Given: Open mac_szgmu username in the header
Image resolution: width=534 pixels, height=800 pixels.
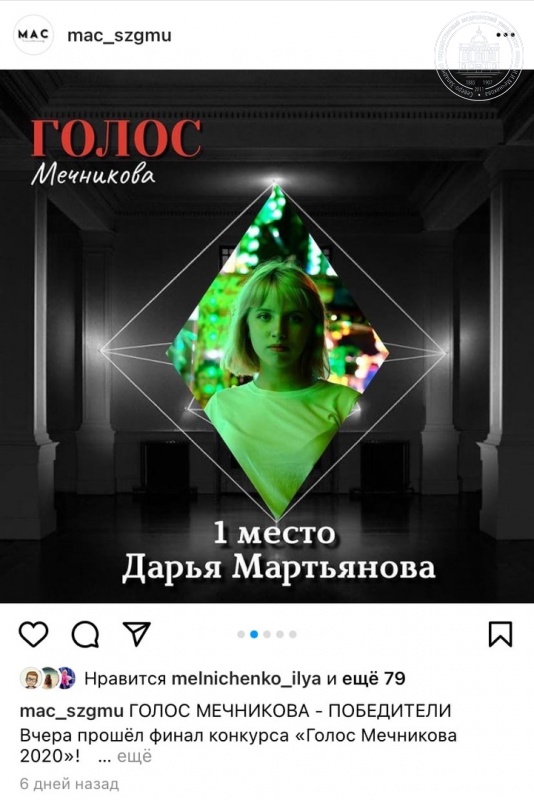Looking at the screenshot, I should click(x=119, y=36).
